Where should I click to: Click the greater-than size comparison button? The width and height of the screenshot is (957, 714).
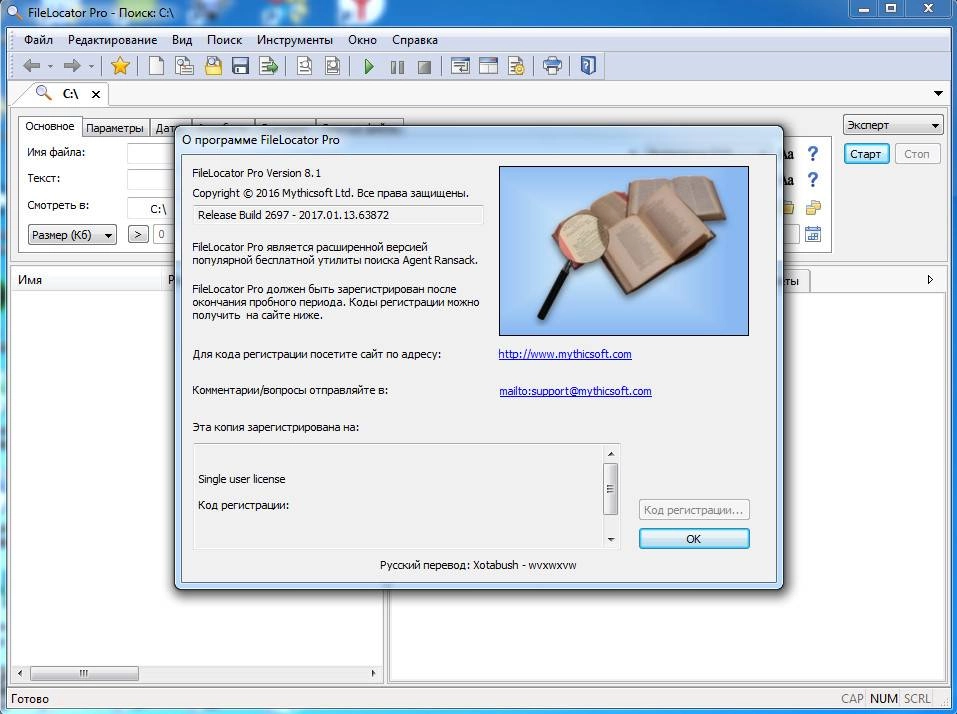(138, 234)
